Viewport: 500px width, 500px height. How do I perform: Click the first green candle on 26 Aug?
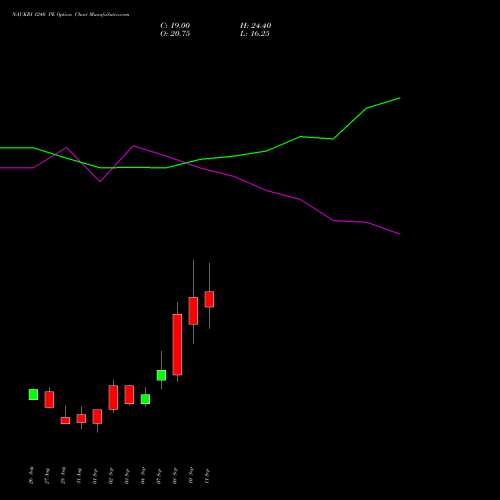33,394
